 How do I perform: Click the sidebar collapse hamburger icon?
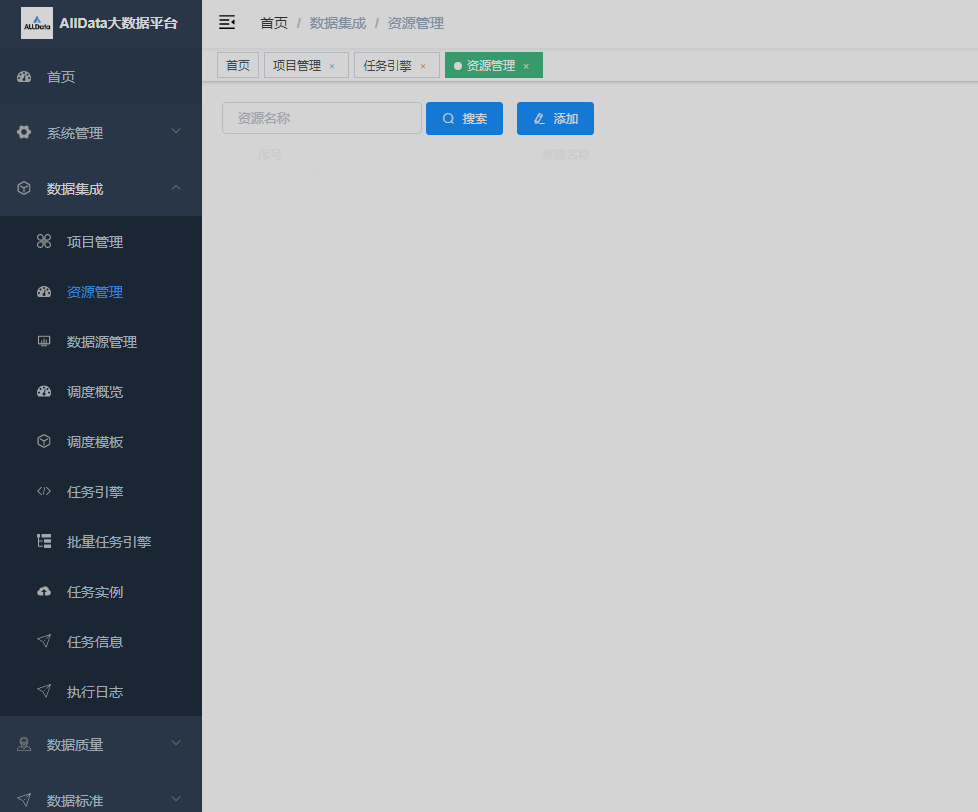[x=227, y=22]
